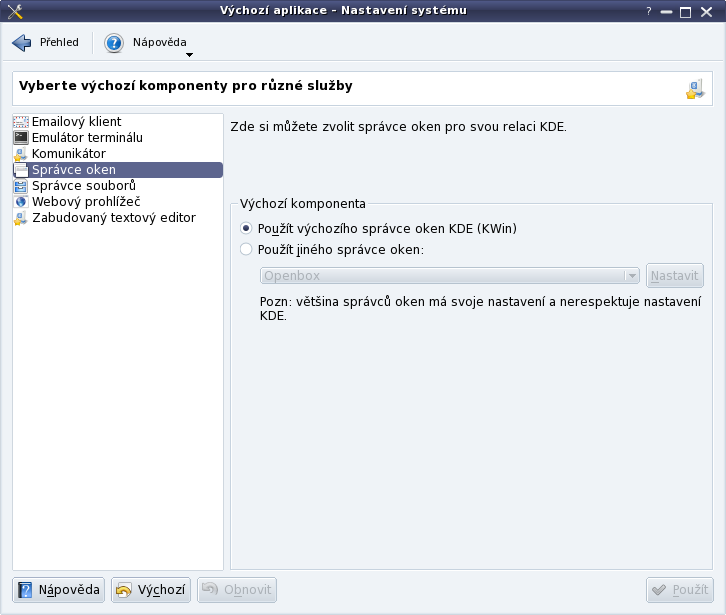Select Webový prohlížeč in the list
Viewport: 726px width, 615px height.
[x=118, y=202]
